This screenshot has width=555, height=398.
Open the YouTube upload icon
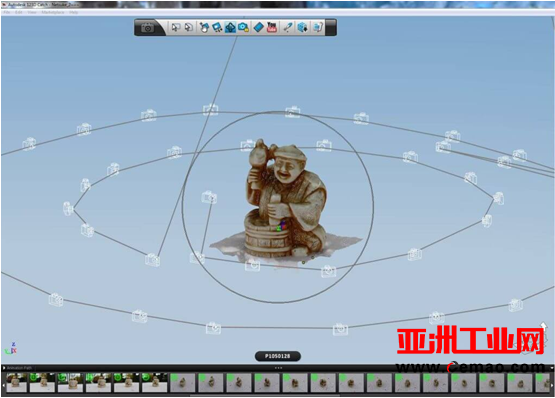click(x=271, y=27)
